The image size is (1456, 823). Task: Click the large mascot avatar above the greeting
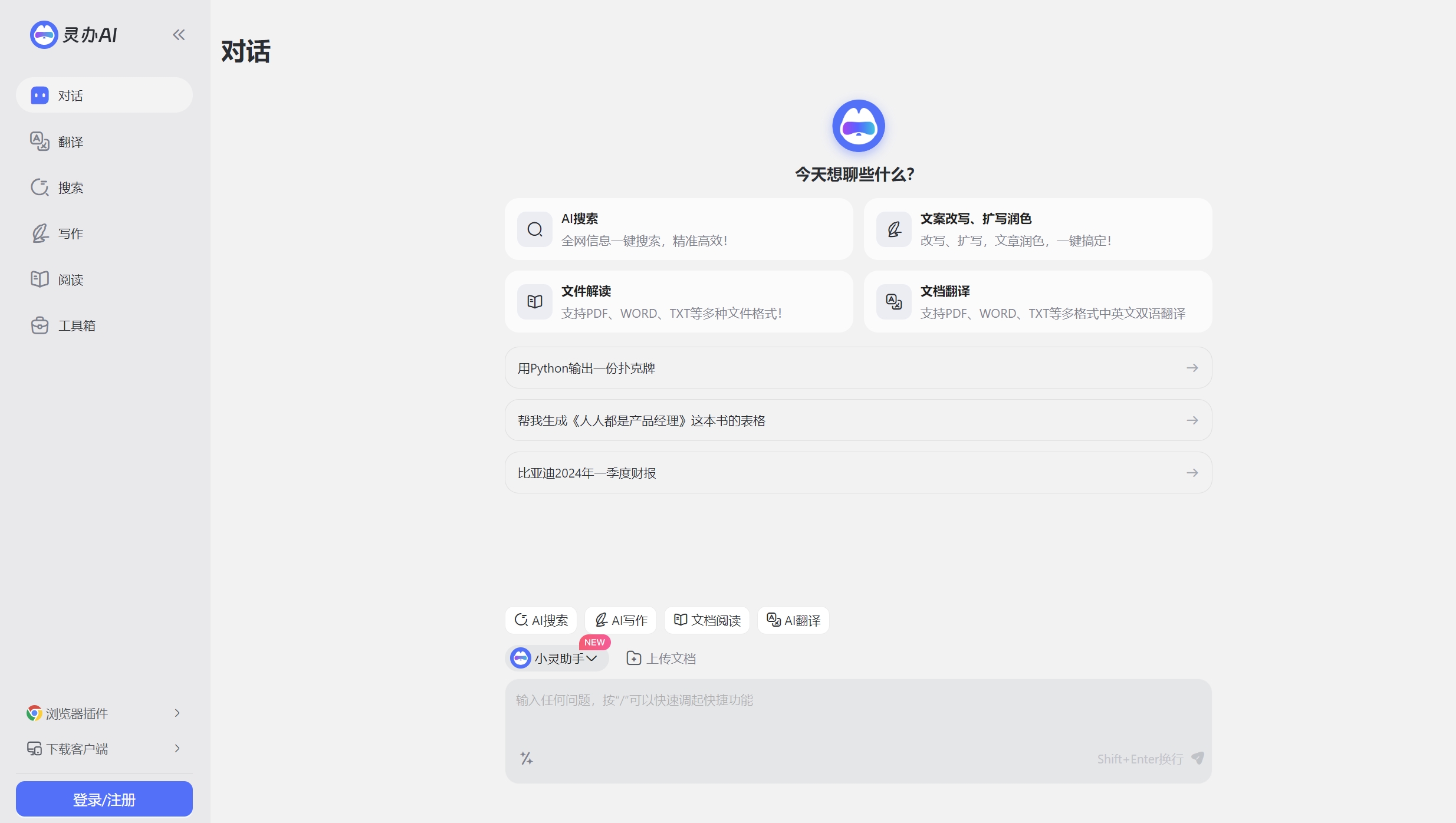point(858,126)
